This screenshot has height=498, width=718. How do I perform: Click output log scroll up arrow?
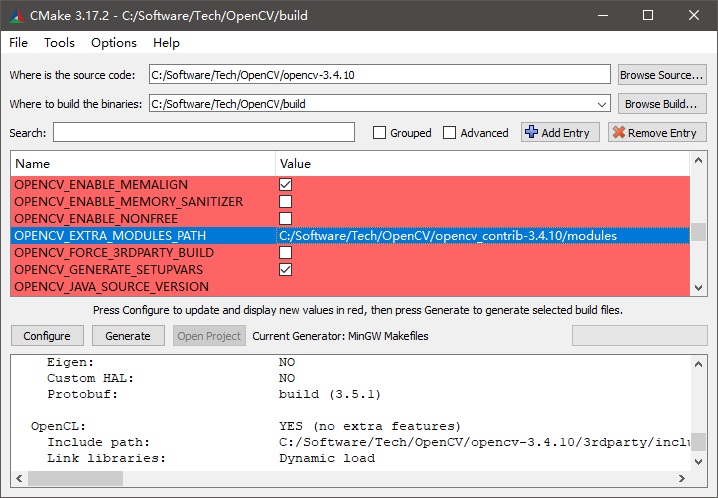click(698, 364)
